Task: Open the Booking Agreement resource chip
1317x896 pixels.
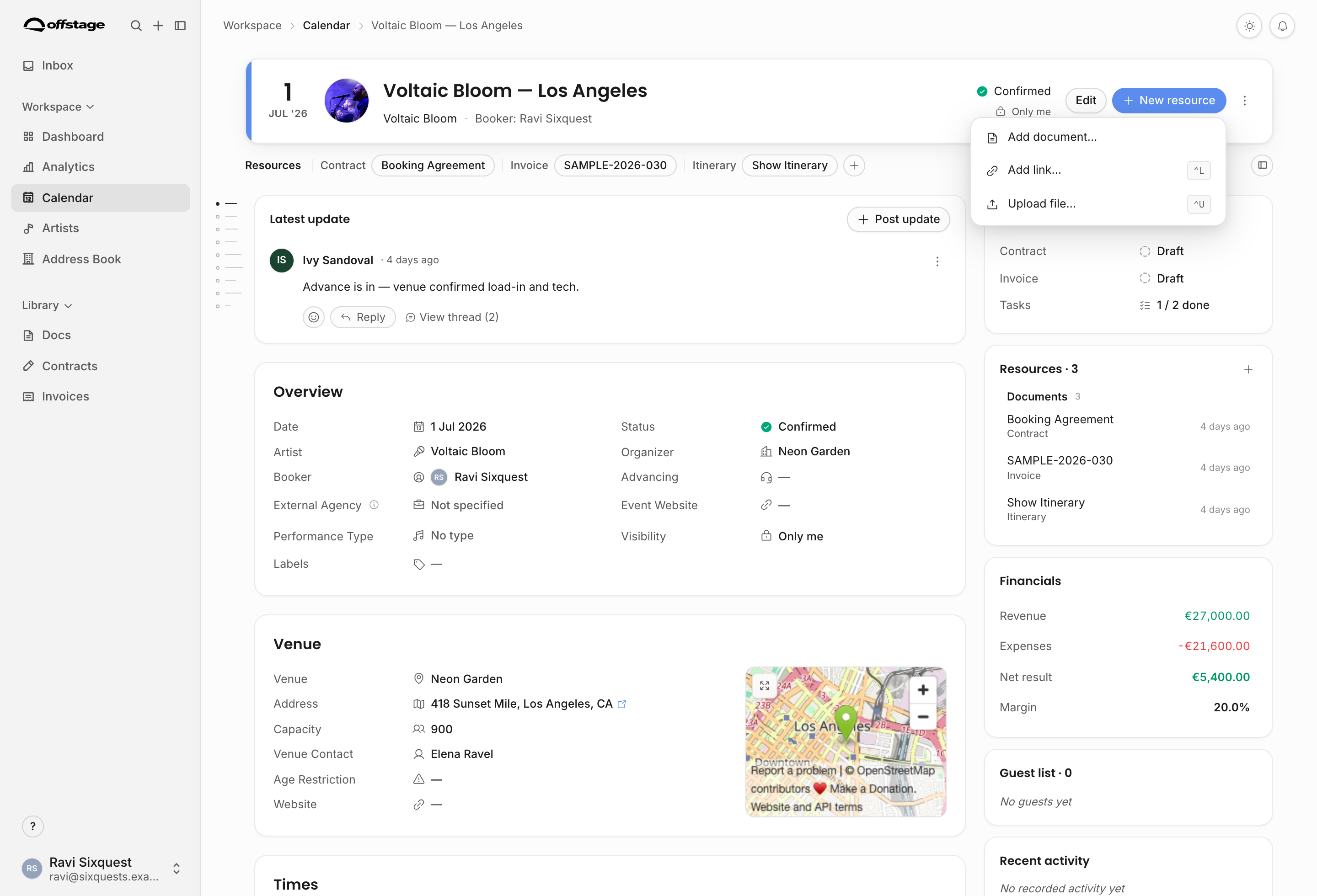Action: 433,165
